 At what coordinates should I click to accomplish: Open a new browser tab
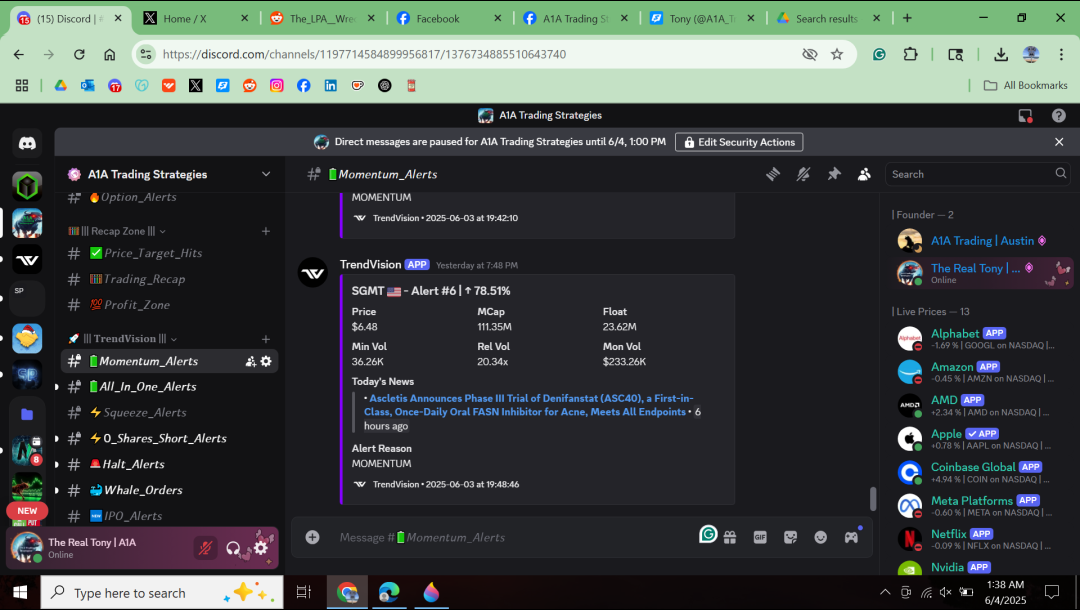(907, 19)
